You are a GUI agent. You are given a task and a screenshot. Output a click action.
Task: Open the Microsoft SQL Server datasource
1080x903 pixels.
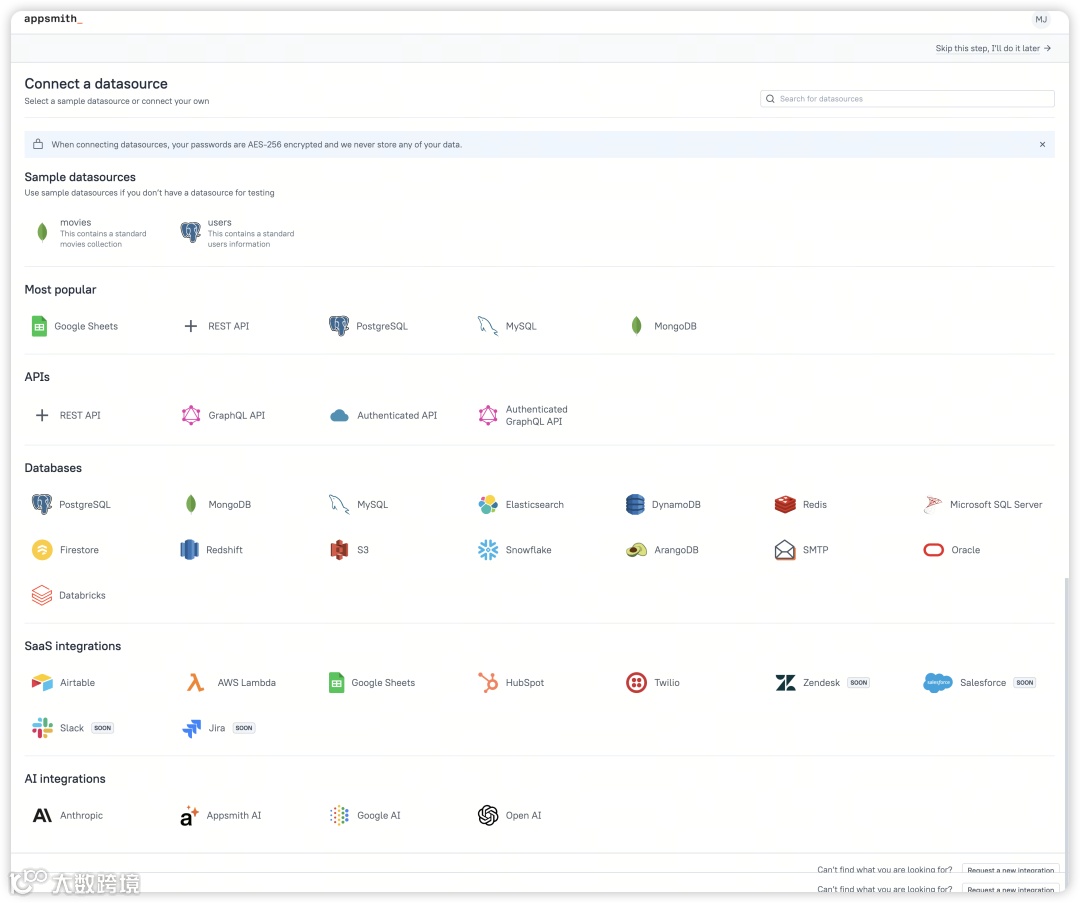click(983, 504)
